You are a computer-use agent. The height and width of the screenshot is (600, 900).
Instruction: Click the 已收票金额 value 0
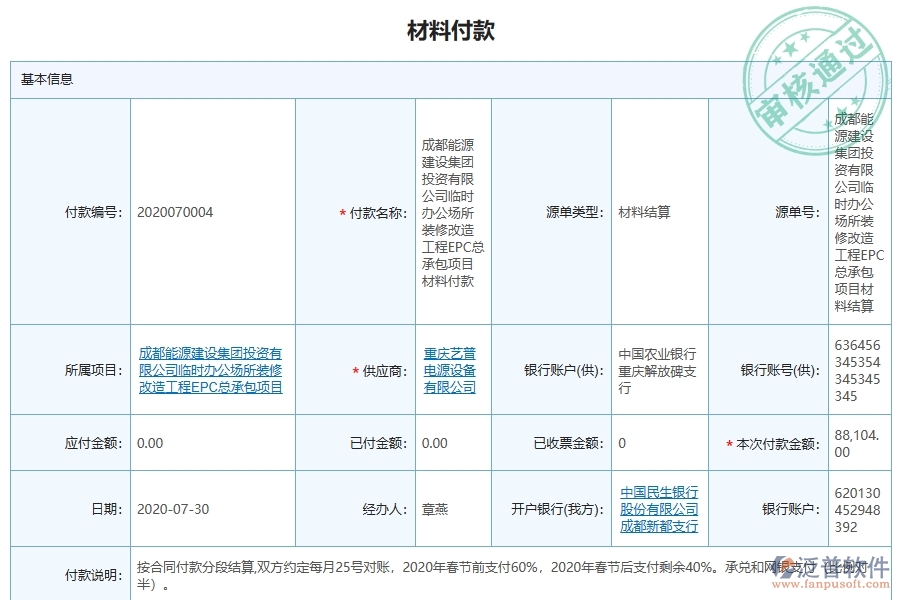click(x=622, y=444)
